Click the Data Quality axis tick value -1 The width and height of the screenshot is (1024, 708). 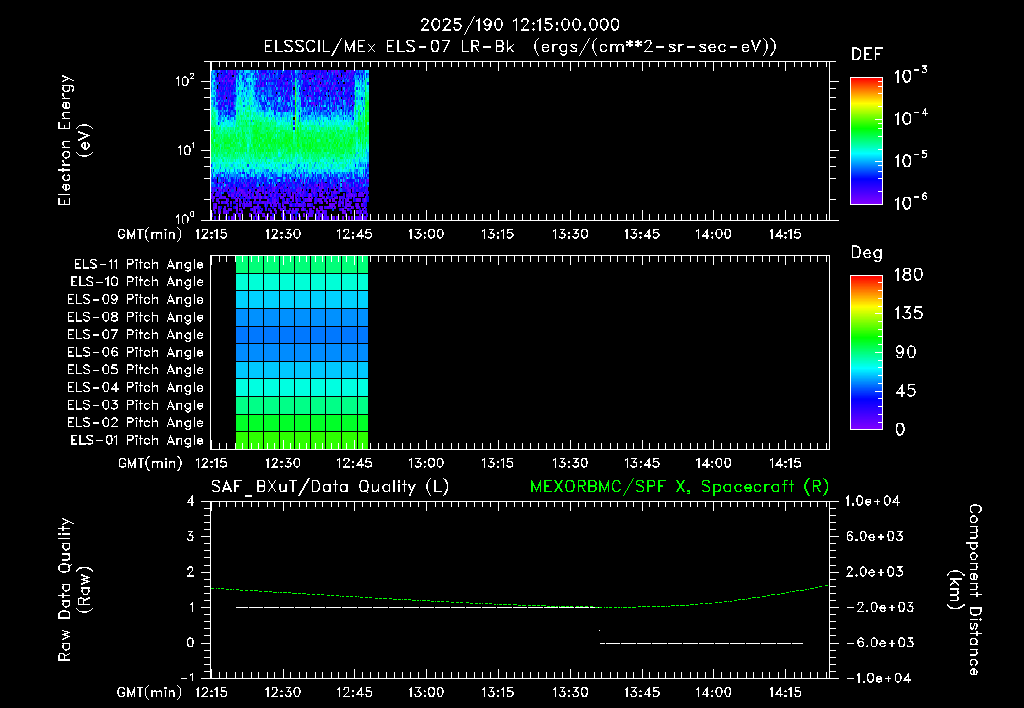pos(187,678)
